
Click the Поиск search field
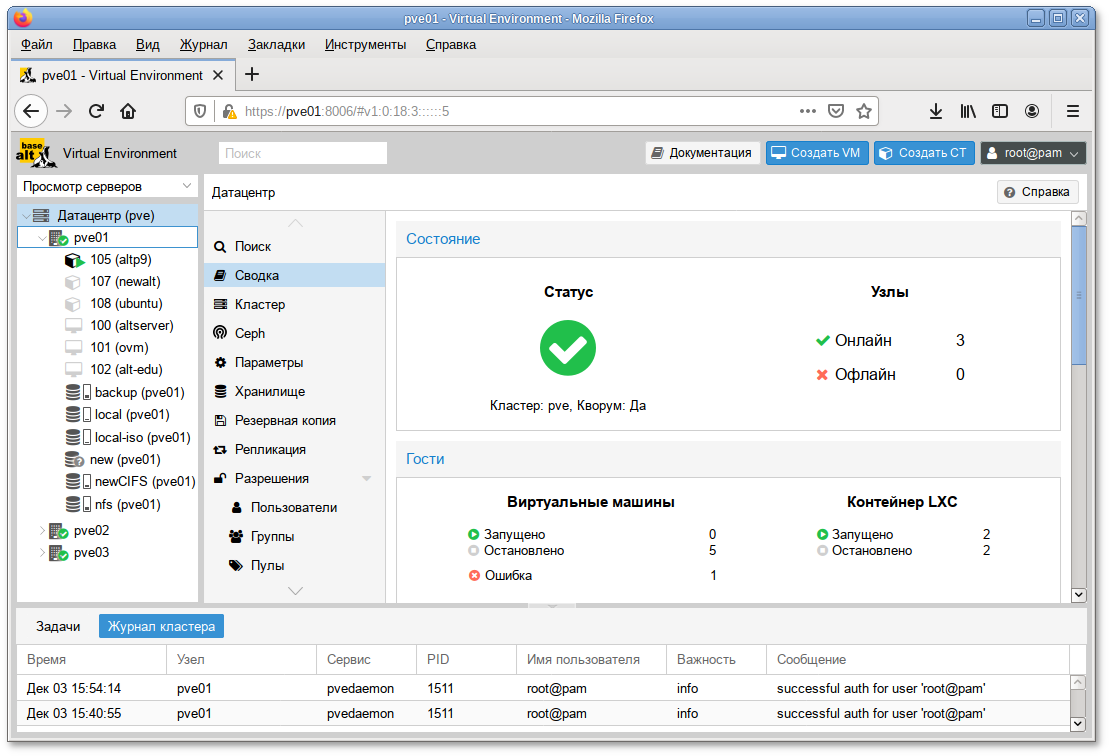click(x=303, y=153)
